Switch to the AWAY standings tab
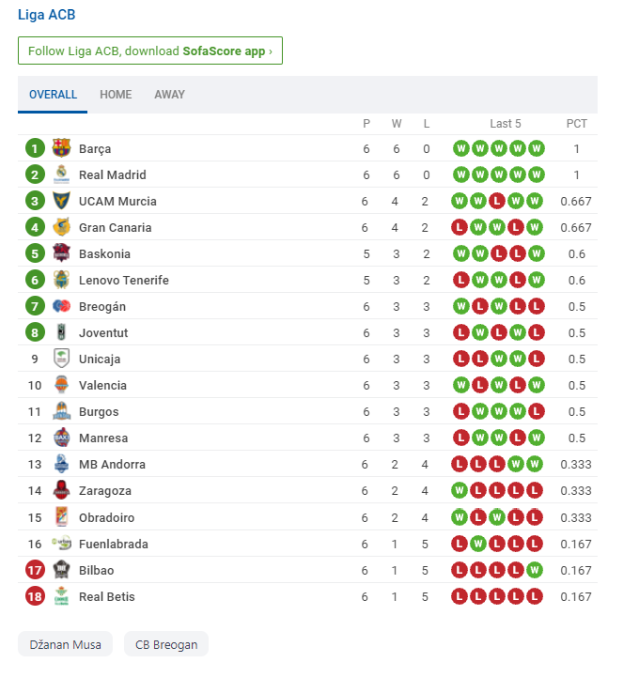Viewport: 640px width, 679px height. pyautogui.click(x=170, y=94)
